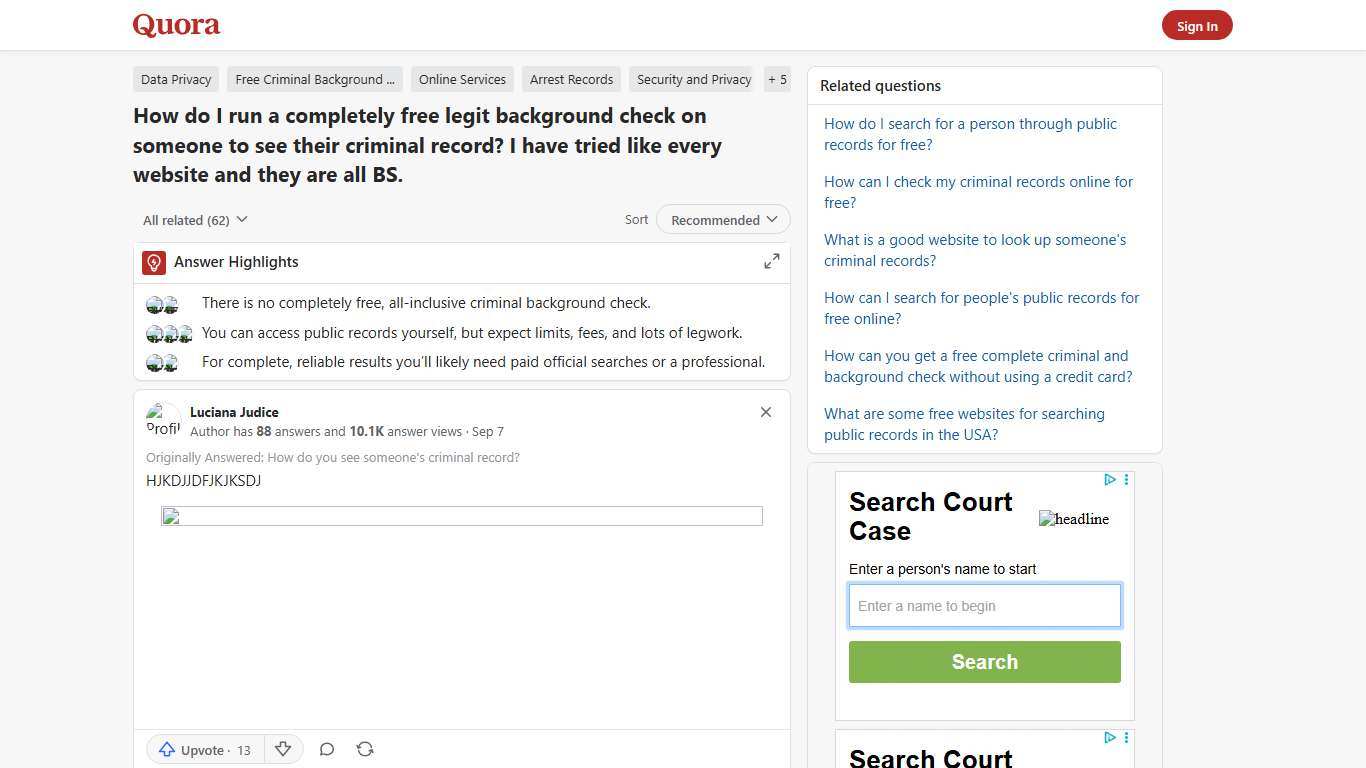The width and height of the screenshot is (1366, 768).
Task: Select the Arrest Records topic tab
Action: pyautogui.click(x=571, y=79)
